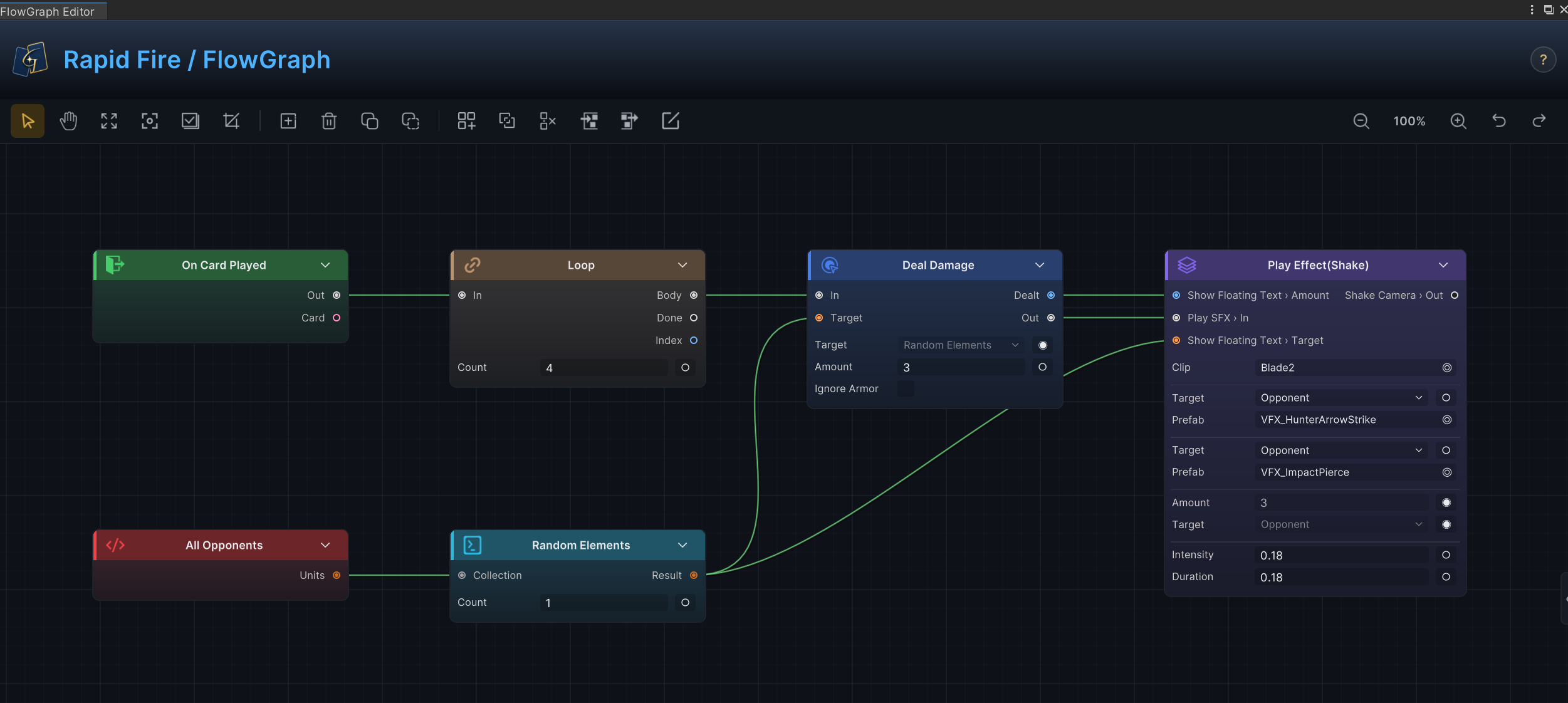The width and height of the screenshot is (1568, 703).
Task: Collapse the Loop node chevron
Action: (682, 265)
